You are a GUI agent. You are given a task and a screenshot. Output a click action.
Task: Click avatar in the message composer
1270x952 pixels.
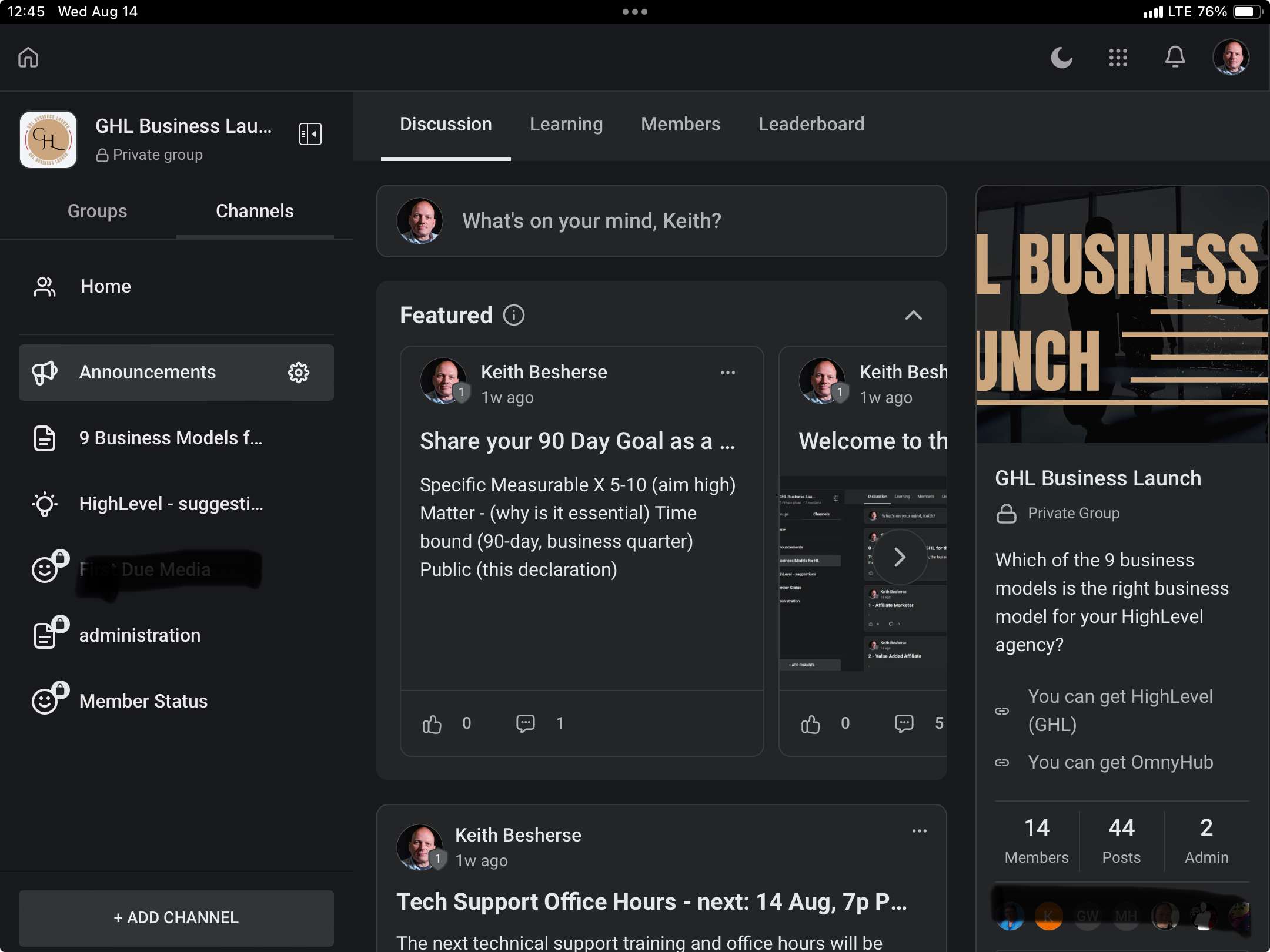click(x=420, y=221)
